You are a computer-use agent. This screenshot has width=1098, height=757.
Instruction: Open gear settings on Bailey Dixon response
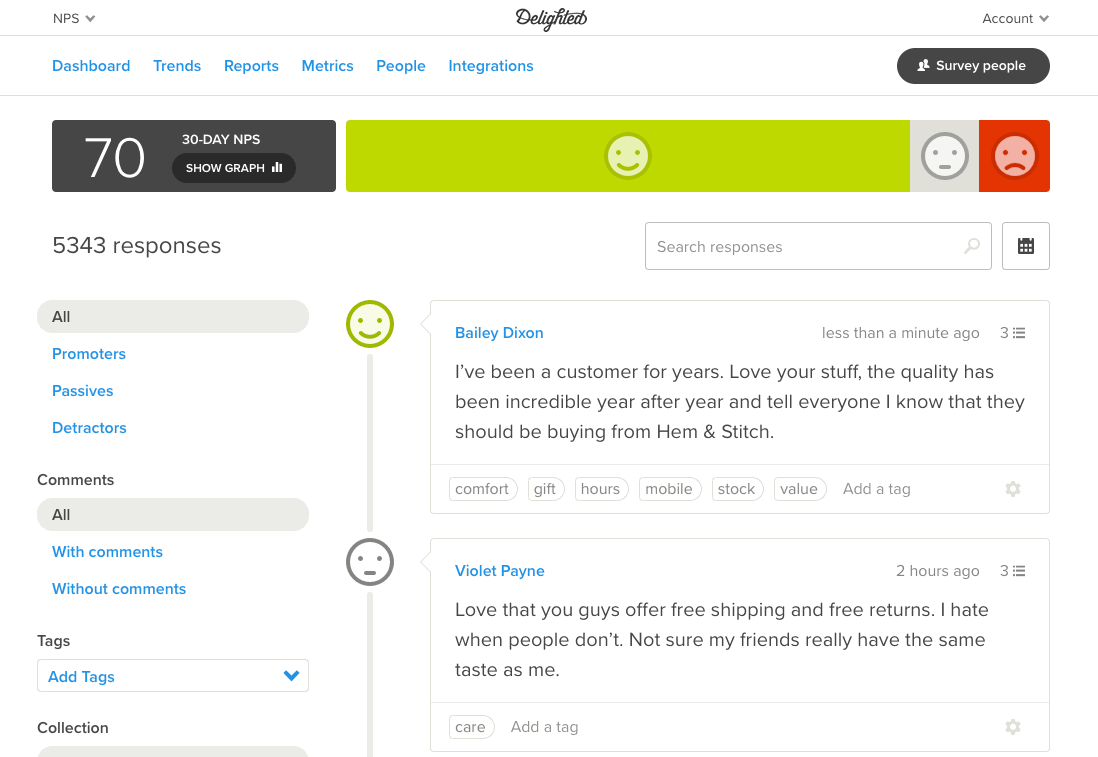click(1013, 489)
